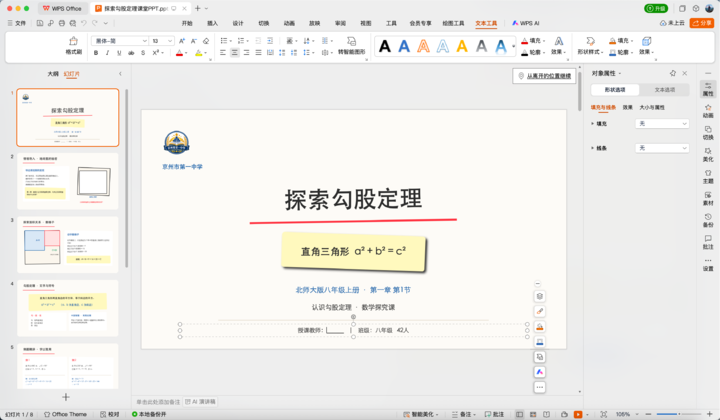Pin the 对象属性 panel
Screen dimensions: 720x420
pyautogui.click(x=673, y=73)
